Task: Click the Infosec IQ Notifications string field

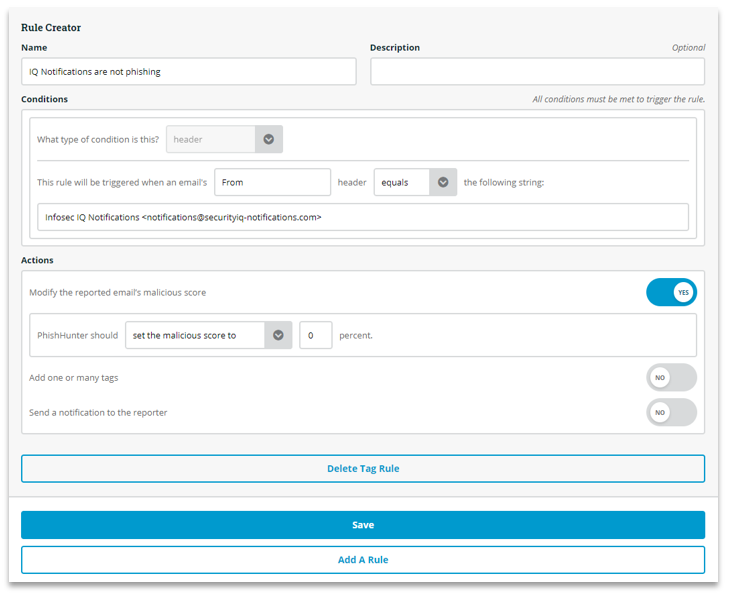Action: coord(363,217)
